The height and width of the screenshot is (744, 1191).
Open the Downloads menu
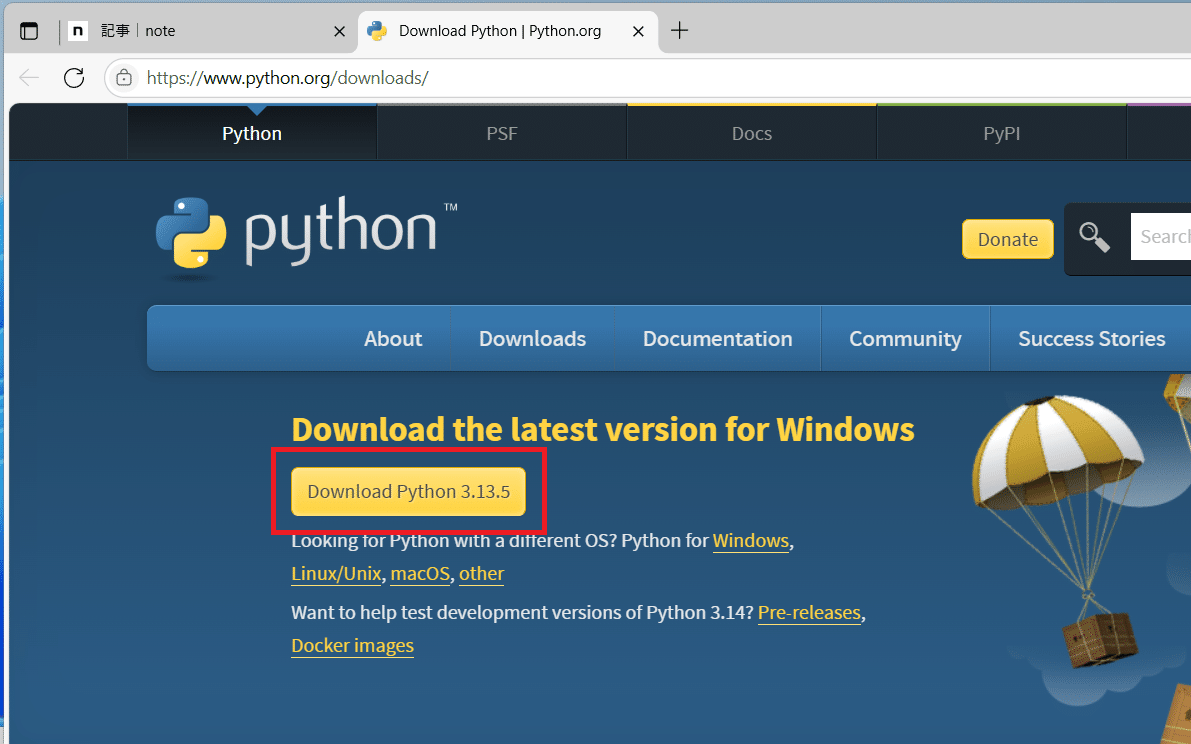coord(532,339)
